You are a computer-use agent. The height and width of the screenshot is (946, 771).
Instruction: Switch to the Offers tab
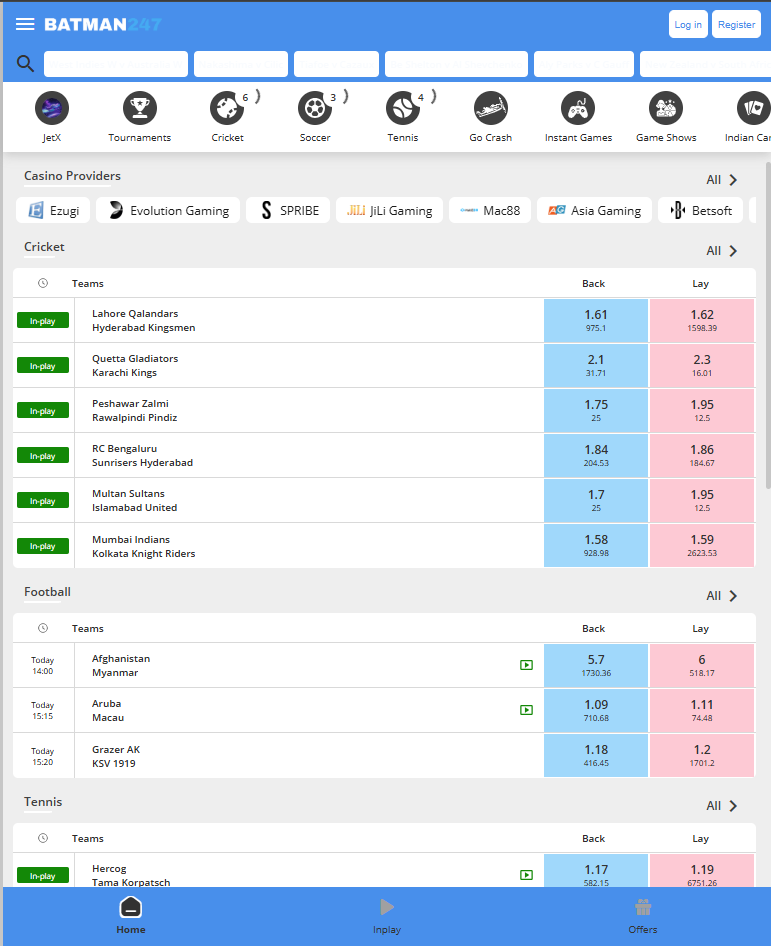[643, 915]
